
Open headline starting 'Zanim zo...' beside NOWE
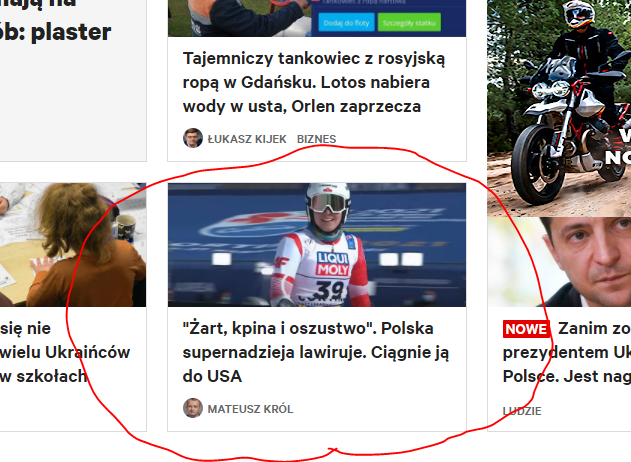(567, 353)
